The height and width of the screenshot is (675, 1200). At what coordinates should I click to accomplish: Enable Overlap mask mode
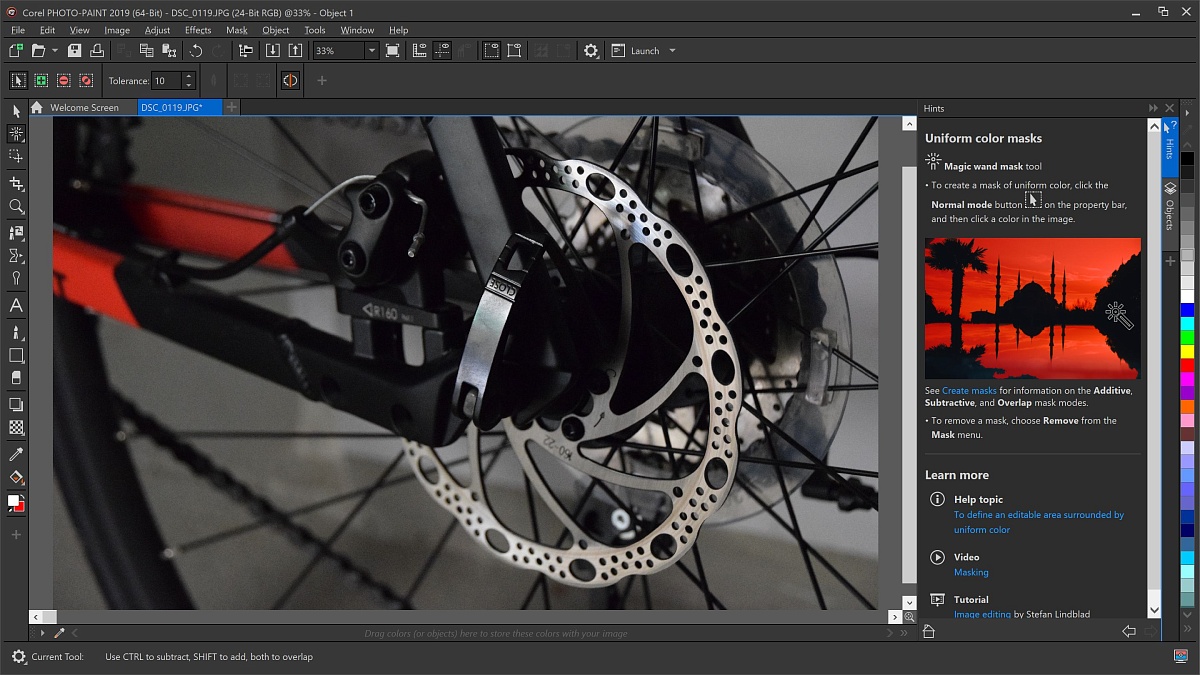pyautogui.click(x=86, y=81)
